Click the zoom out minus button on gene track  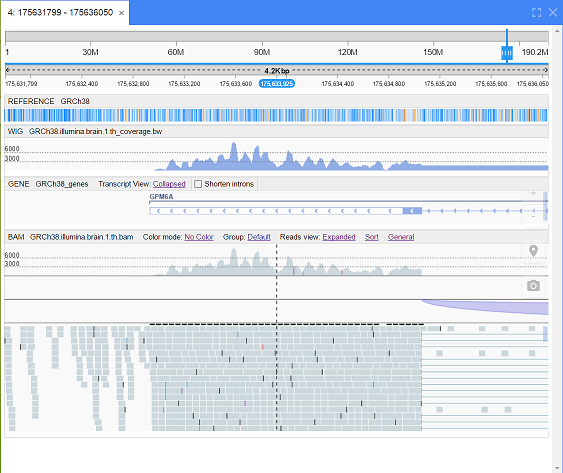pyautogui.click(x=533, y=217)
